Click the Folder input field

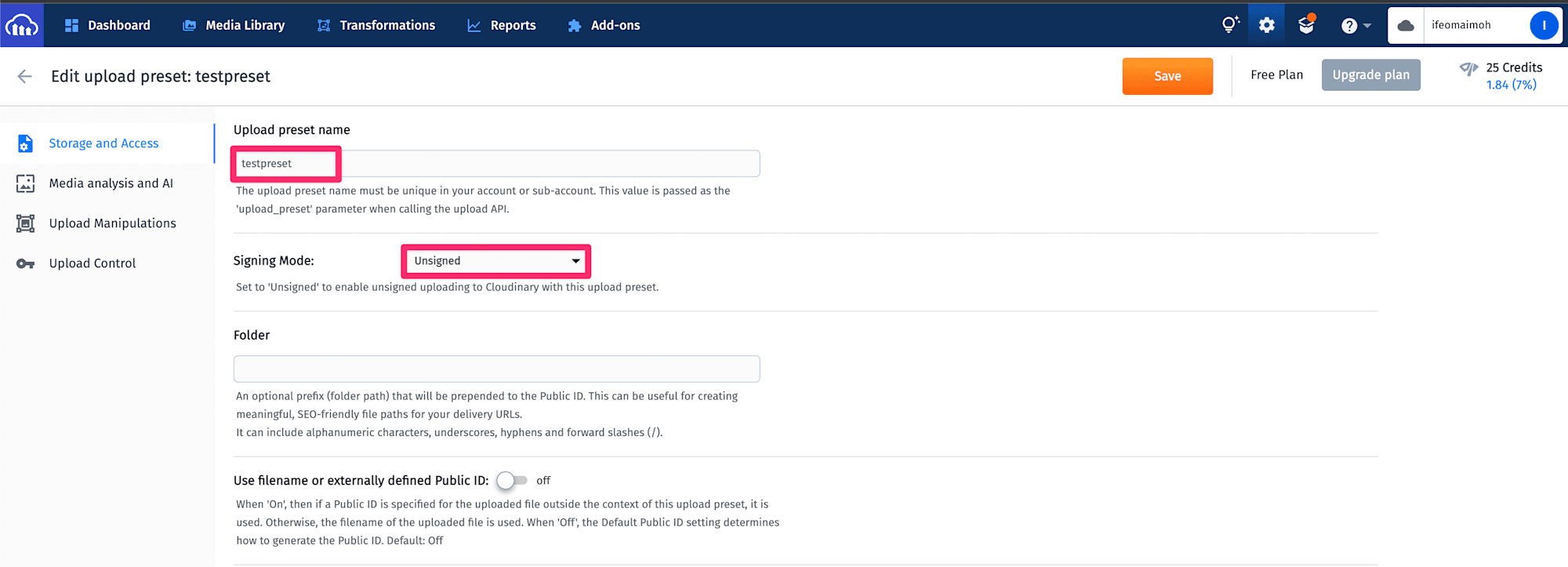click(496, 369)
